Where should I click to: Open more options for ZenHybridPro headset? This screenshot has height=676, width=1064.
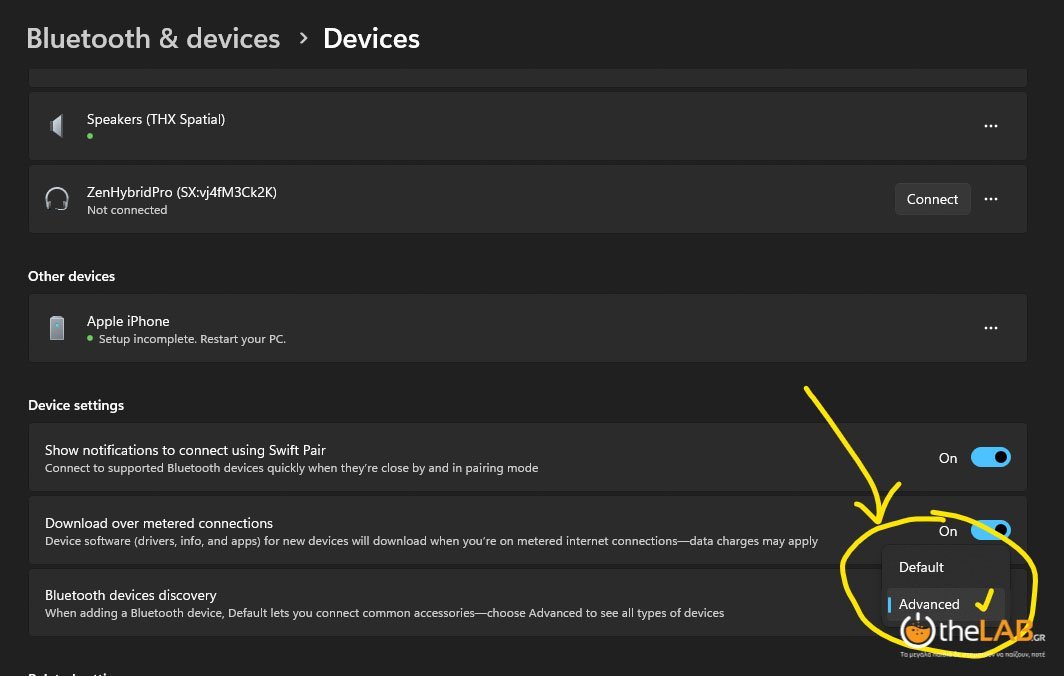coord(991,199)
